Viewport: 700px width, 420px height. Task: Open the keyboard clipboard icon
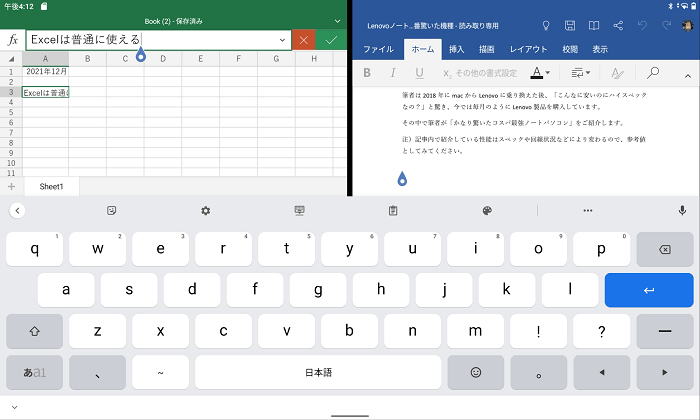tap(393, 211)
